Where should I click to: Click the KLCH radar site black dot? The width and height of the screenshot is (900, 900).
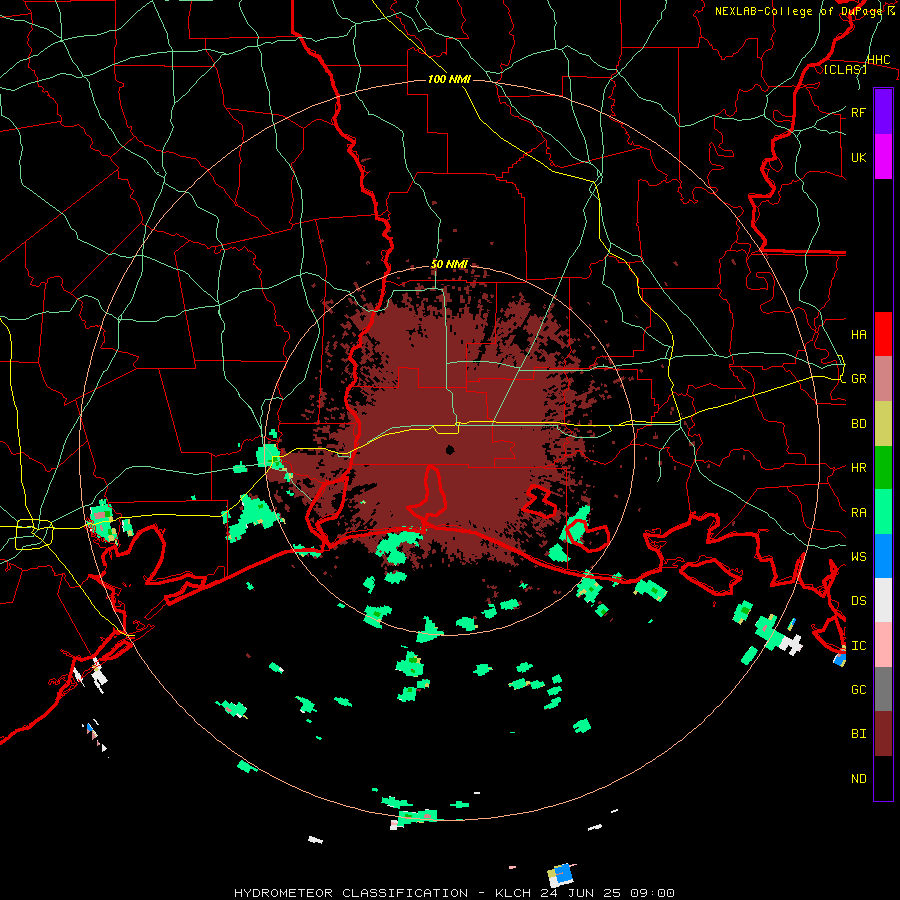[x=450, y=449]
